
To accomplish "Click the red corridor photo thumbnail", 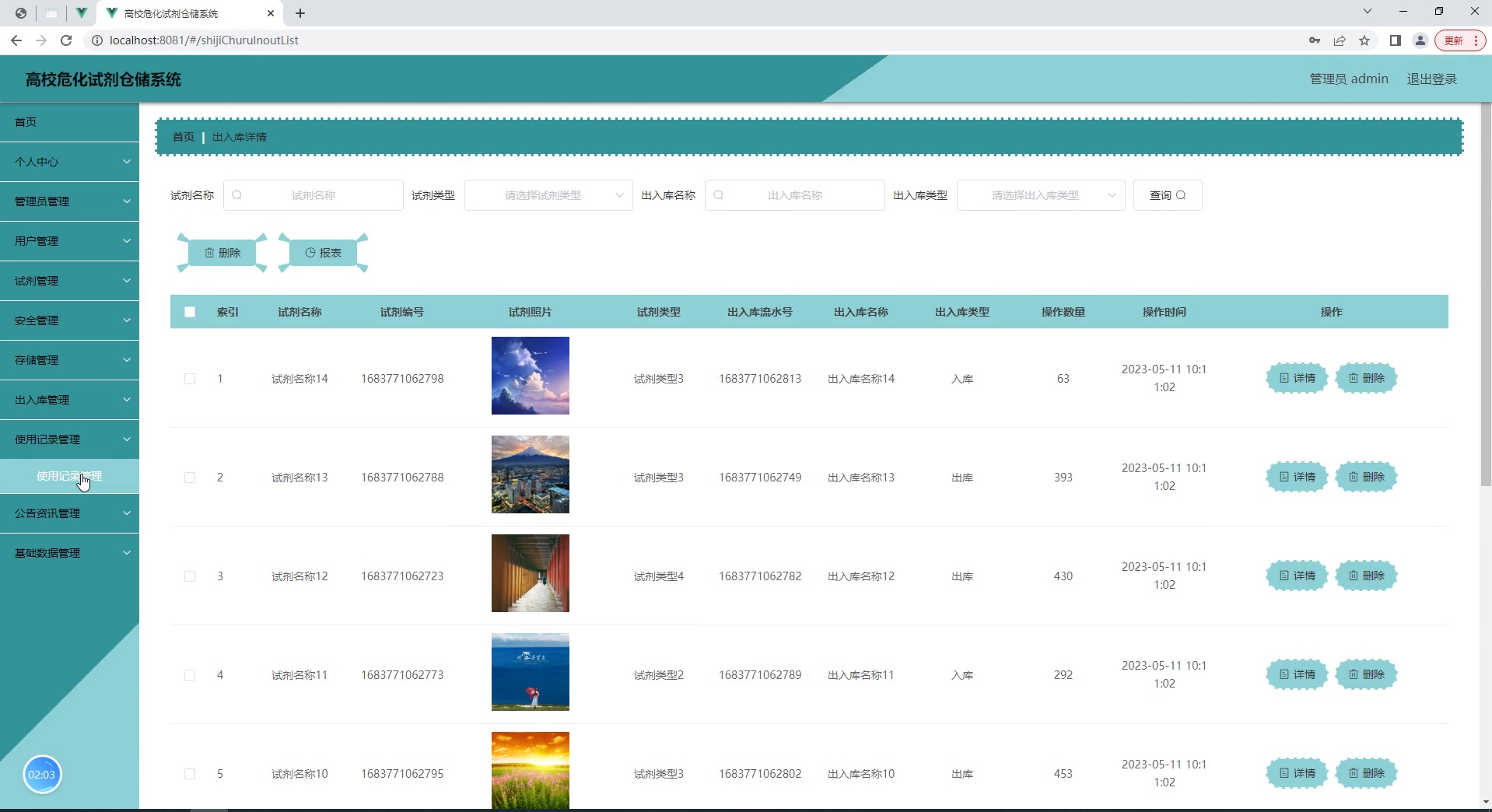I will coord(531,573).
